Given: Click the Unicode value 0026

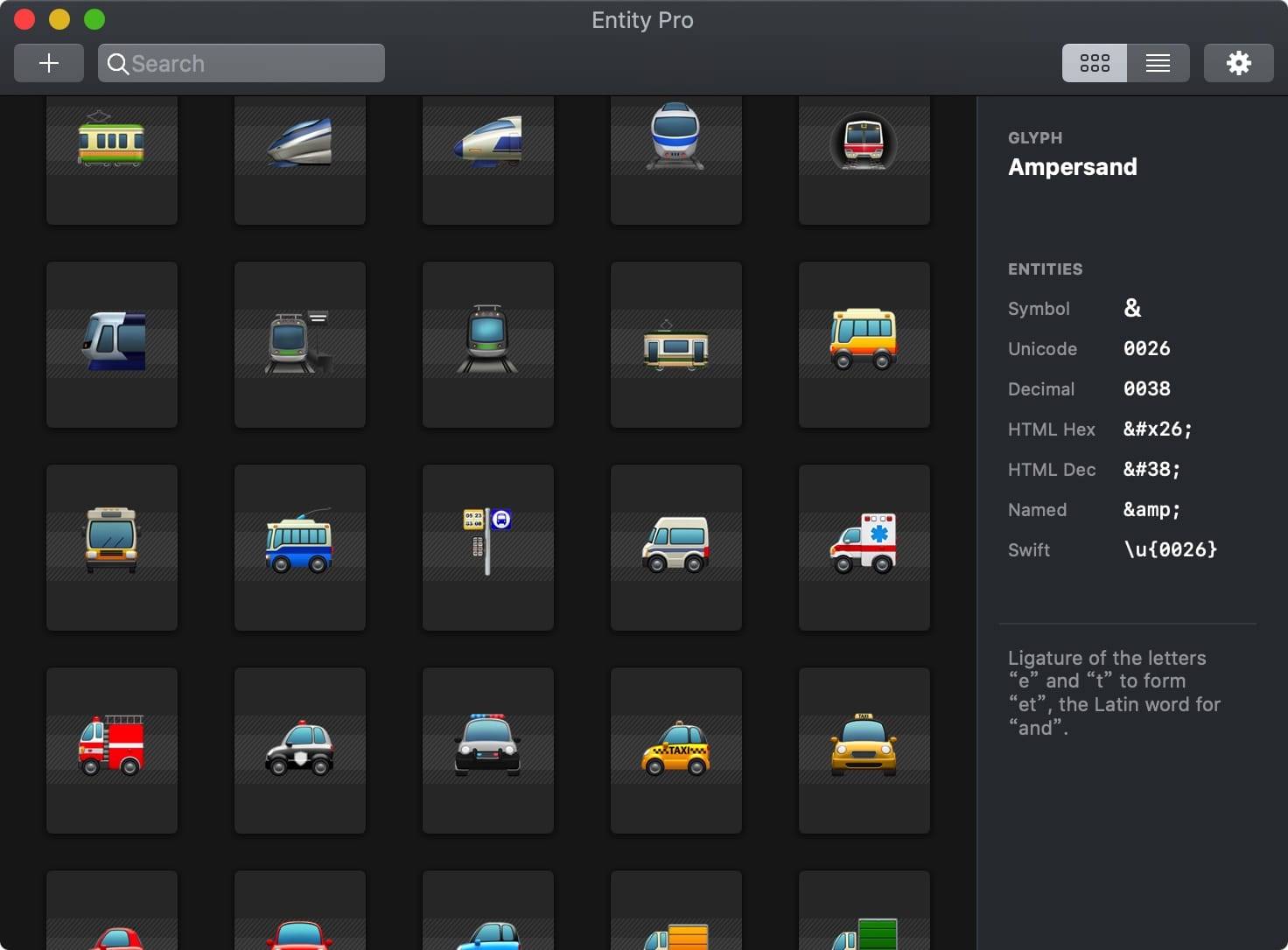Looking at the screenshot, I should [1147, 348].
